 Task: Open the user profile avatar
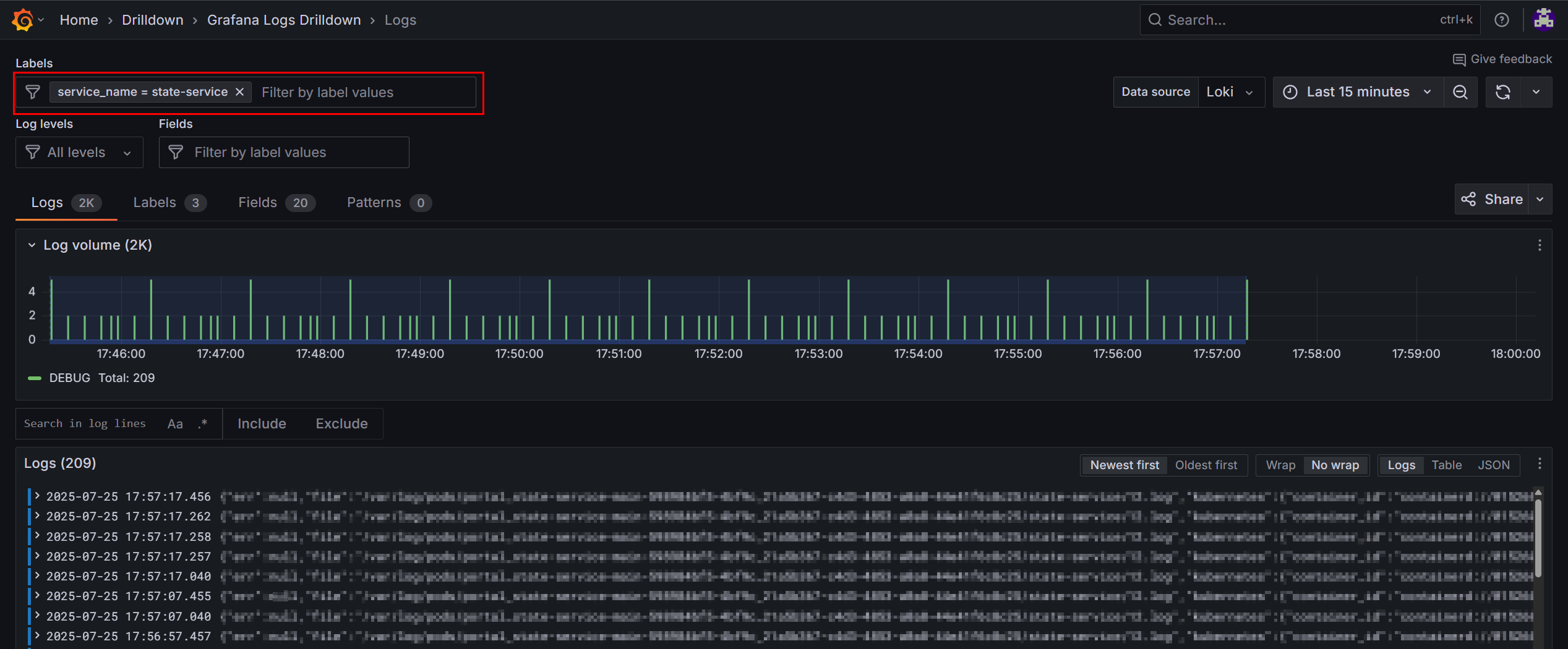pyautogui.click(x=1544, y=20)
